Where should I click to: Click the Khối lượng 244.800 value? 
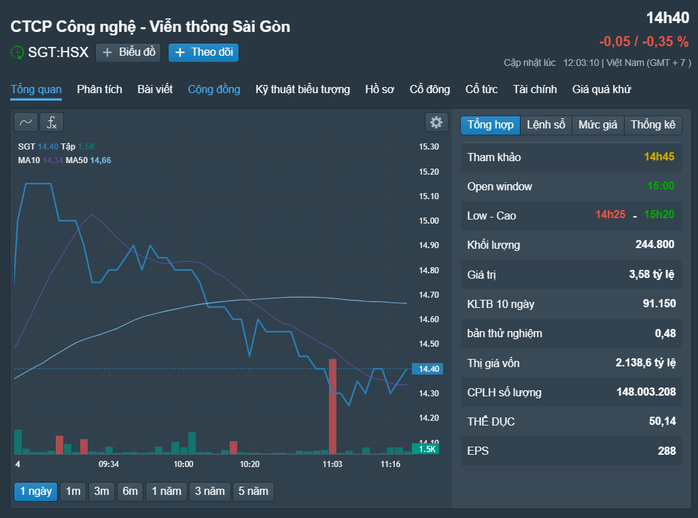pos(655,244)
